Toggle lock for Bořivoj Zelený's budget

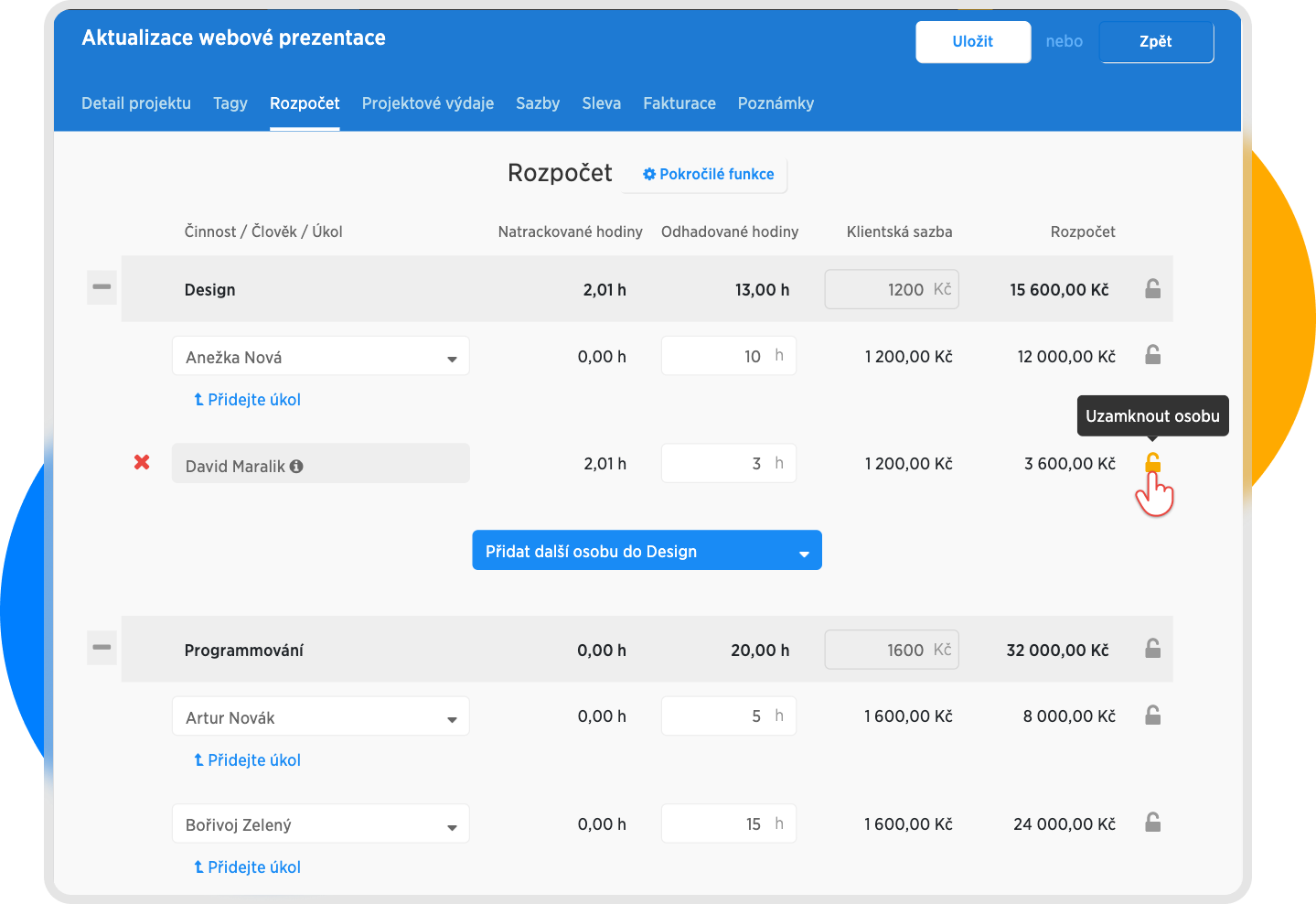pyautogui.click(x=1152, y=823)
